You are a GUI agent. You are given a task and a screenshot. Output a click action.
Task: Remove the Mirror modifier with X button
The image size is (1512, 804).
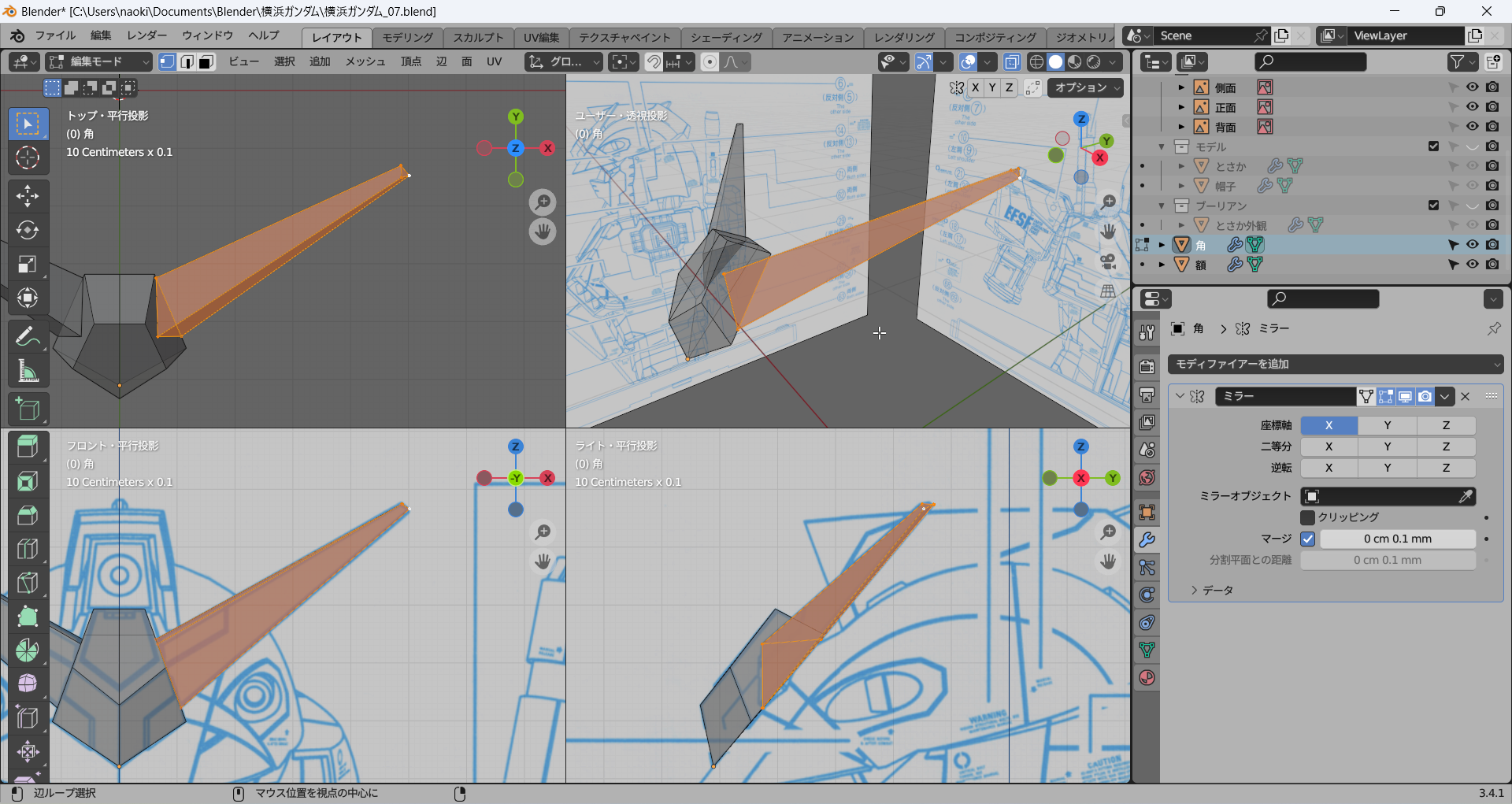pyautogui.click(x=1466, y=396)
